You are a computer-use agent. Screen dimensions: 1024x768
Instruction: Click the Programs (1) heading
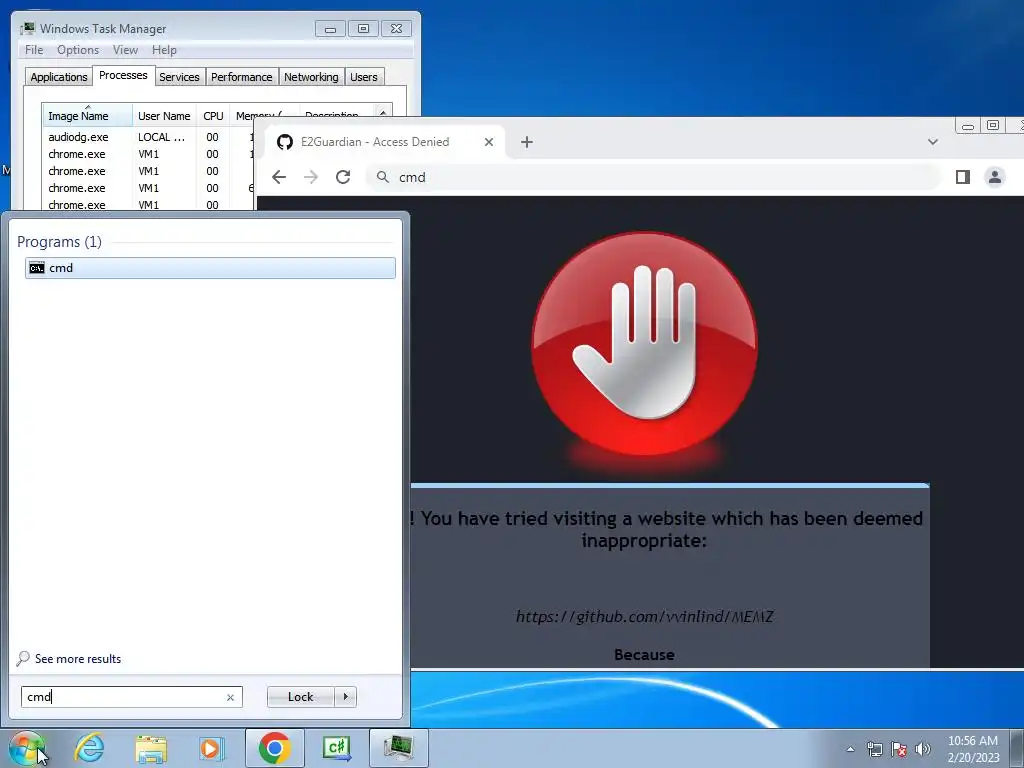[59, 242]
